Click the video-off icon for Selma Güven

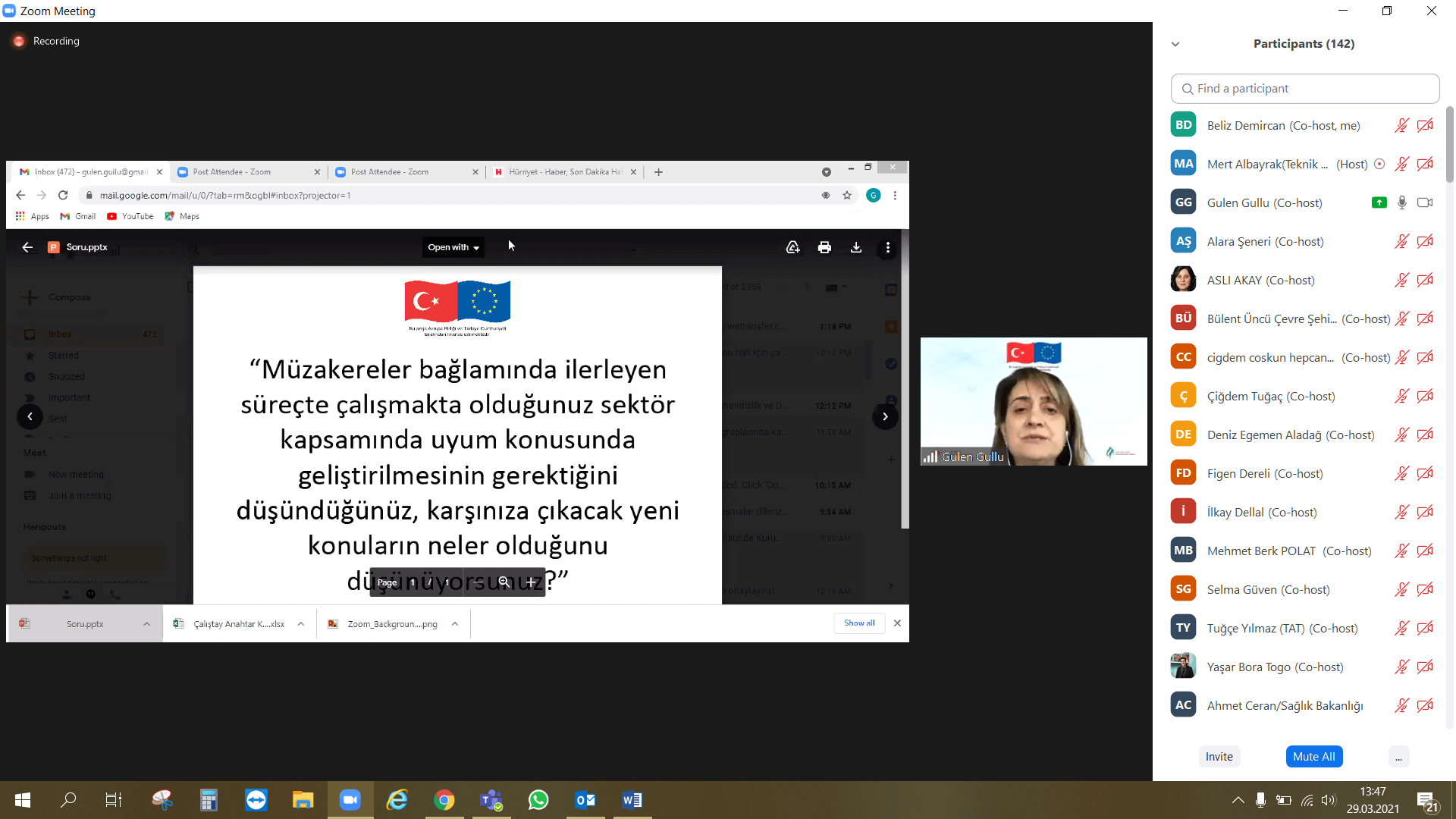pos(1426,589)
